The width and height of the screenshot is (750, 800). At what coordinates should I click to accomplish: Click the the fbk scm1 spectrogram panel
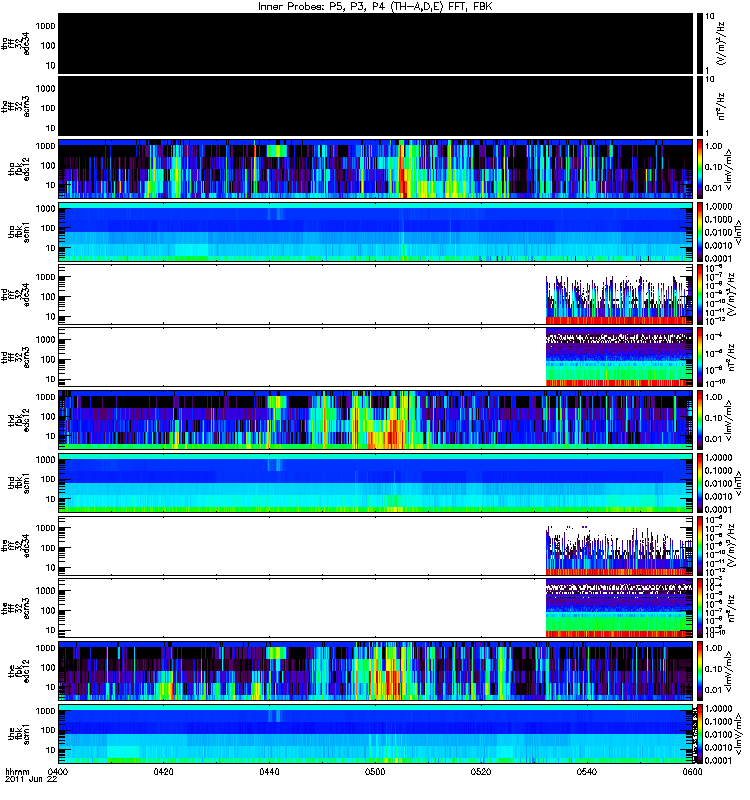point(376,734)
